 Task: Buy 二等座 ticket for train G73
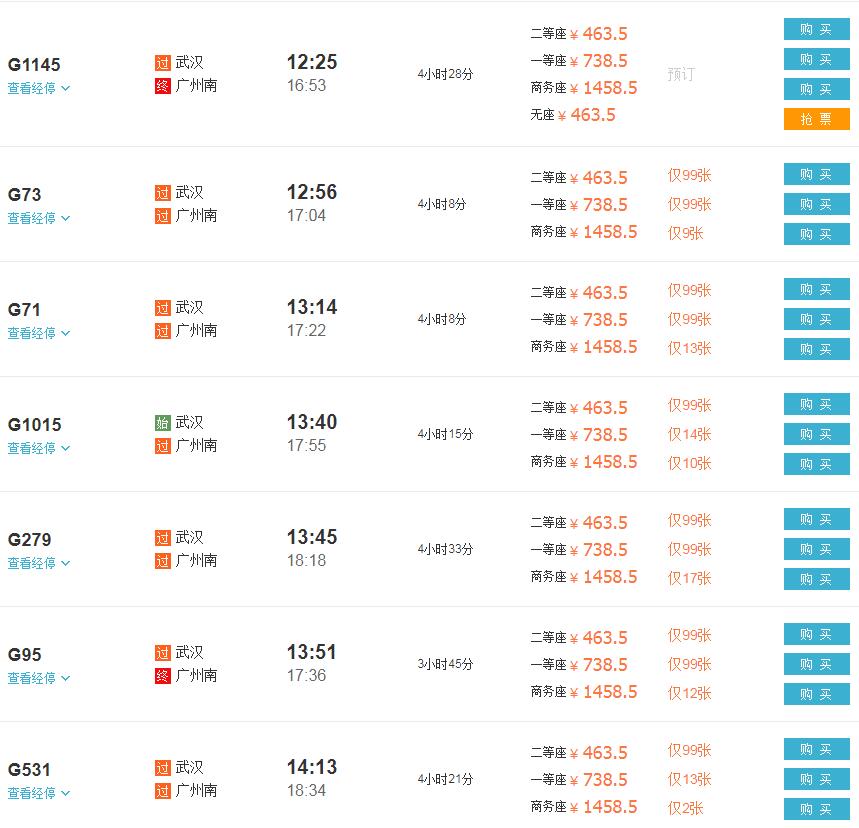click(x=816, y=174)
